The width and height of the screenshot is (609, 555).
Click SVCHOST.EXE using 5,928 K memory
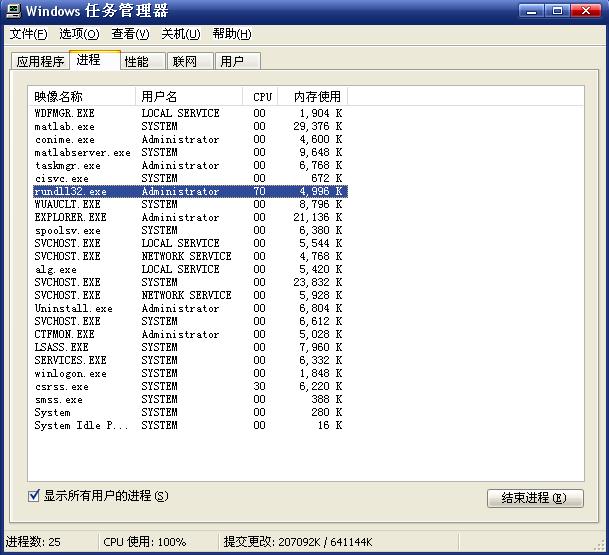tap(190, 295)
